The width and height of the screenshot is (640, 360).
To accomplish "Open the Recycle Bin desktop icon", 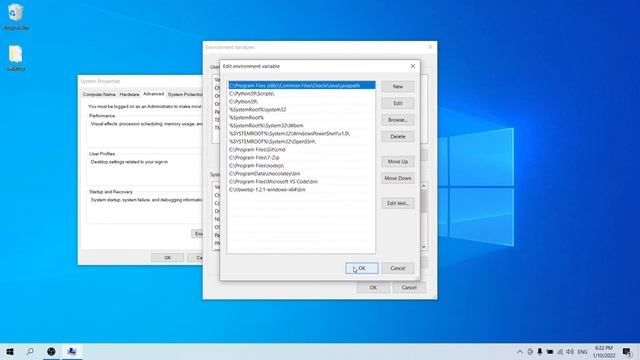I will tap(16, 16).
